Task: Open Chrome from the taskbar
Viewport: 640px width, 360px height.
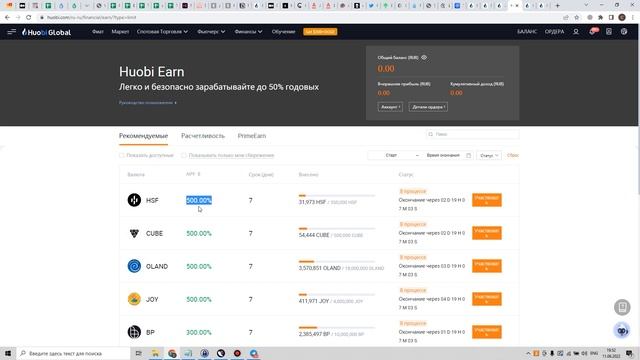Action: [x=172, y=353]
